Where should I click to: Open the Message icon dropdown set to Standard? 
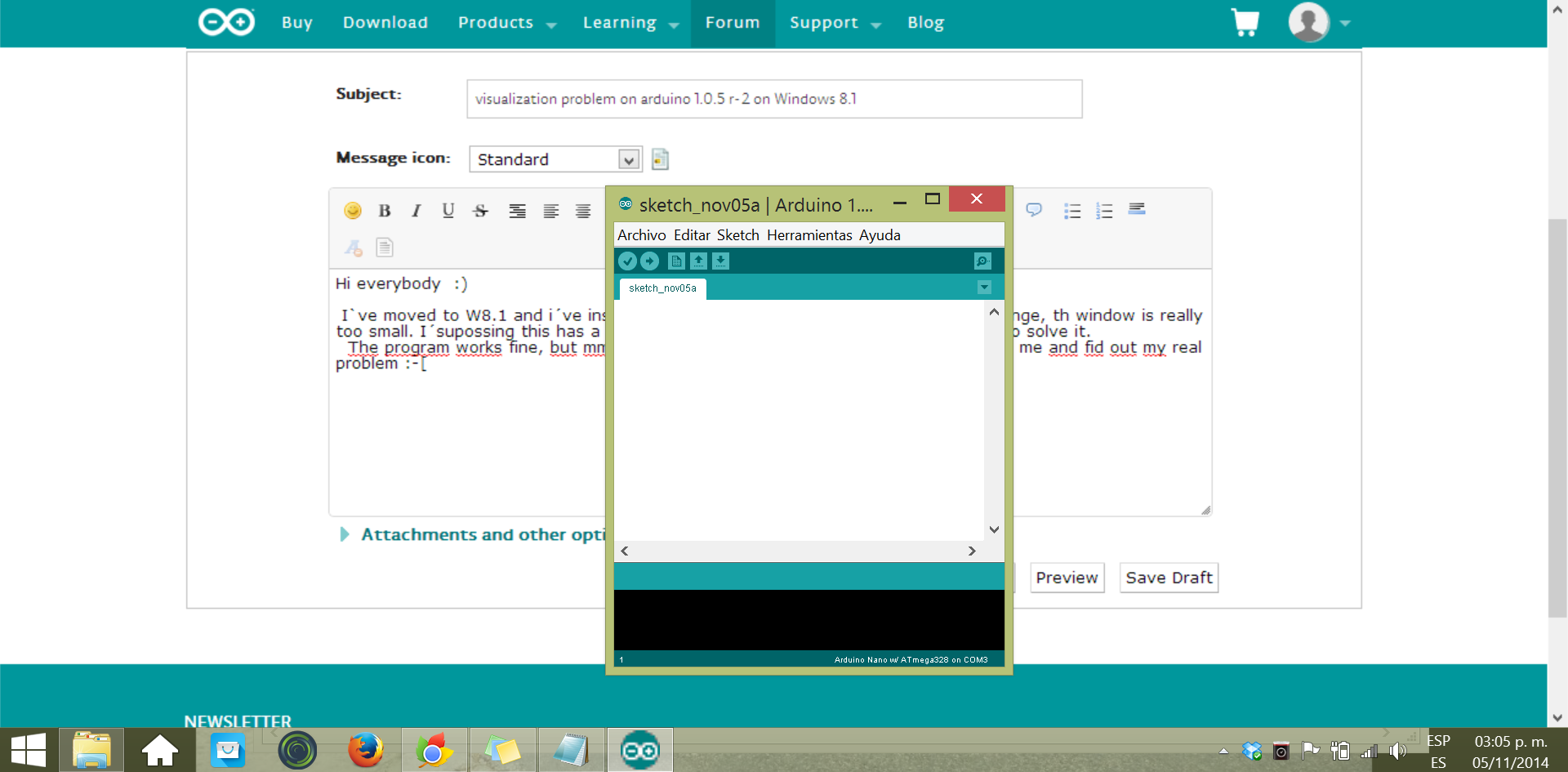click(x=555, y=159)
